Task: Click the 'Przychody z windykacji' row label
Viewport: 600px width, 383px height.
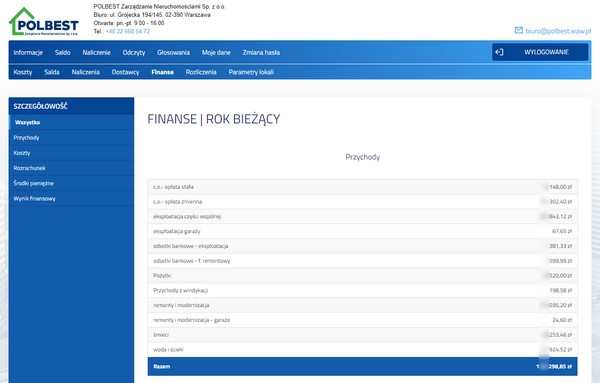Action: (180, 290)
